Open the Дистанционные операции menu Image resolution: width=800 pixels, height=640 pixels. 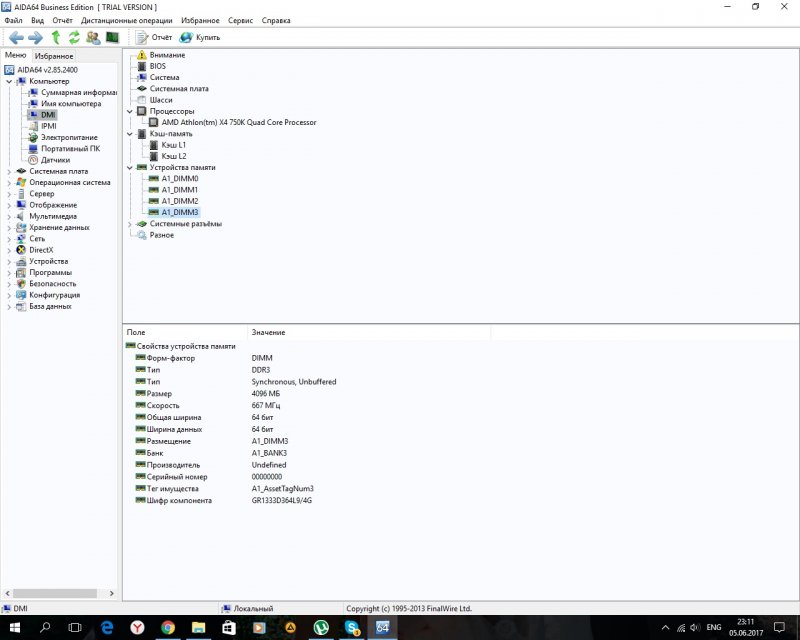pos(126,20)
